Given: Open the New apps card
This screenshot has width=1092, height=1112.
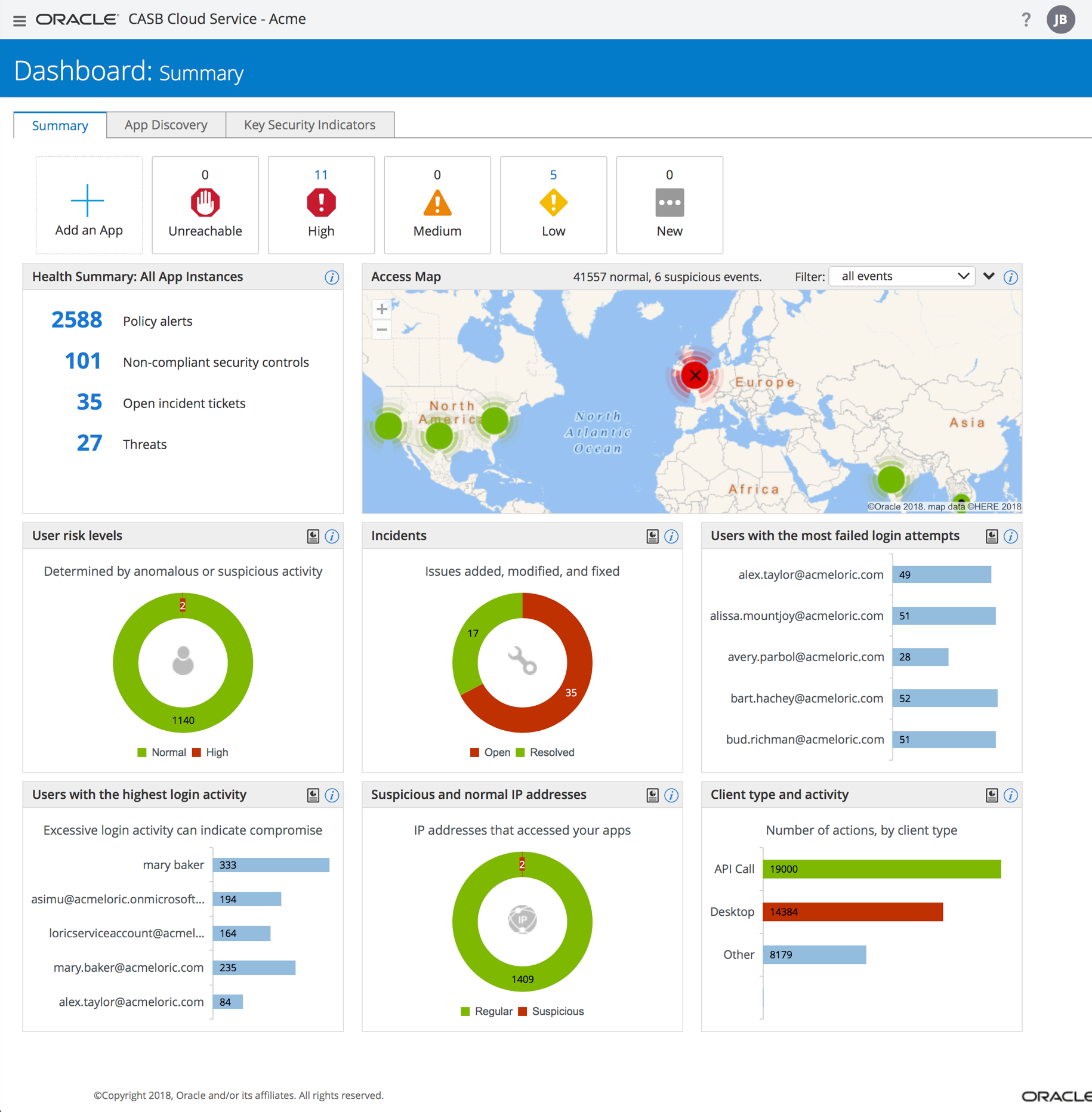Looking at the screenshot, I should point(670,205).
